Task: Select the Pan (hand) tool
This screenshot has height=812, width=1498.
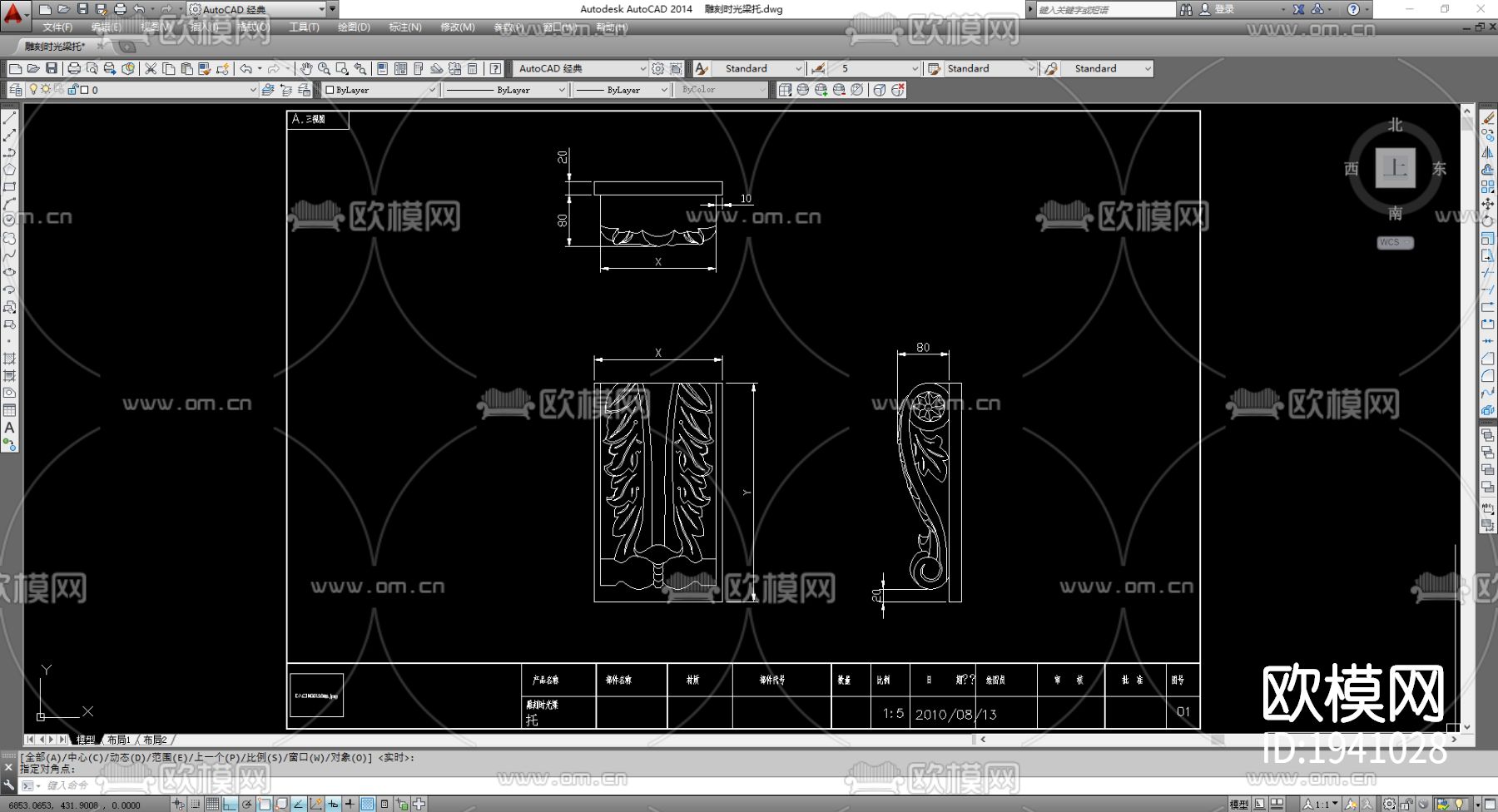Action: point(306,68)
